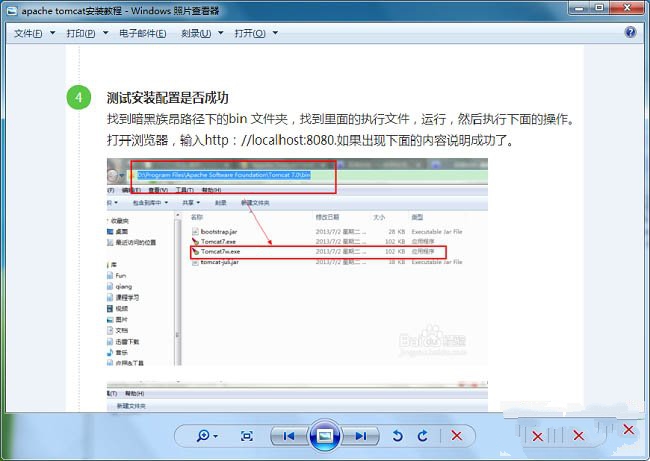Click the 电子邮件(E) button
Viewport: 650px width, 461px height.
[143, 33]
